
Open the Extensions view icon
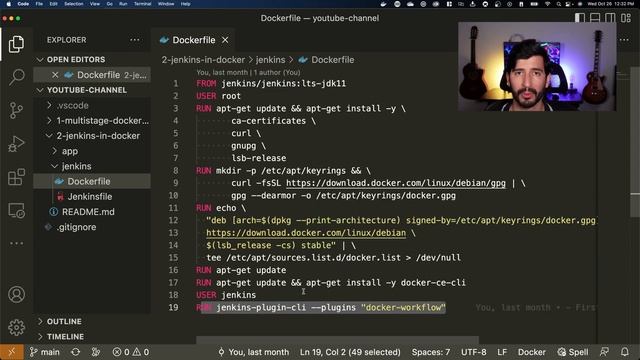point(16,177)
